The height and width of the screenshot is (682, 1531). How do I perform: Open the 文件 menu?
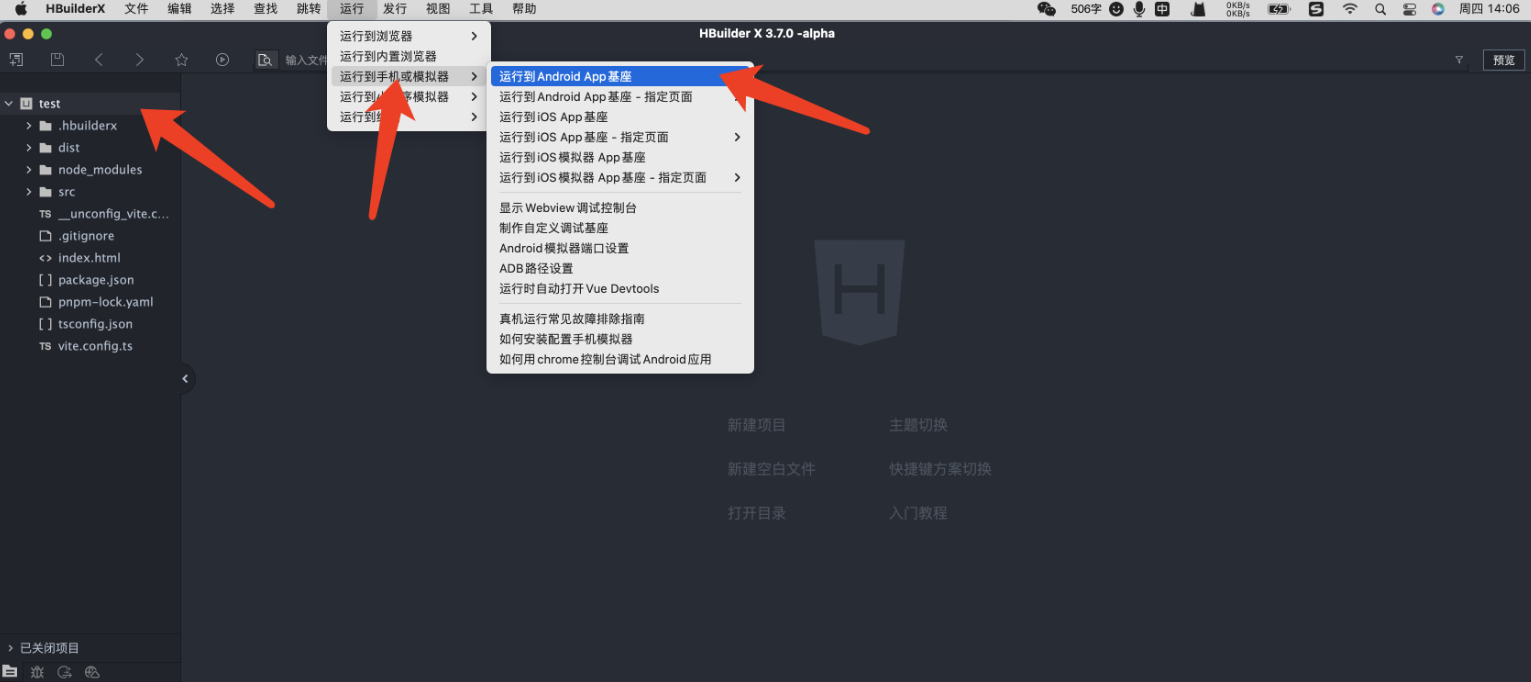click(136, 9)
